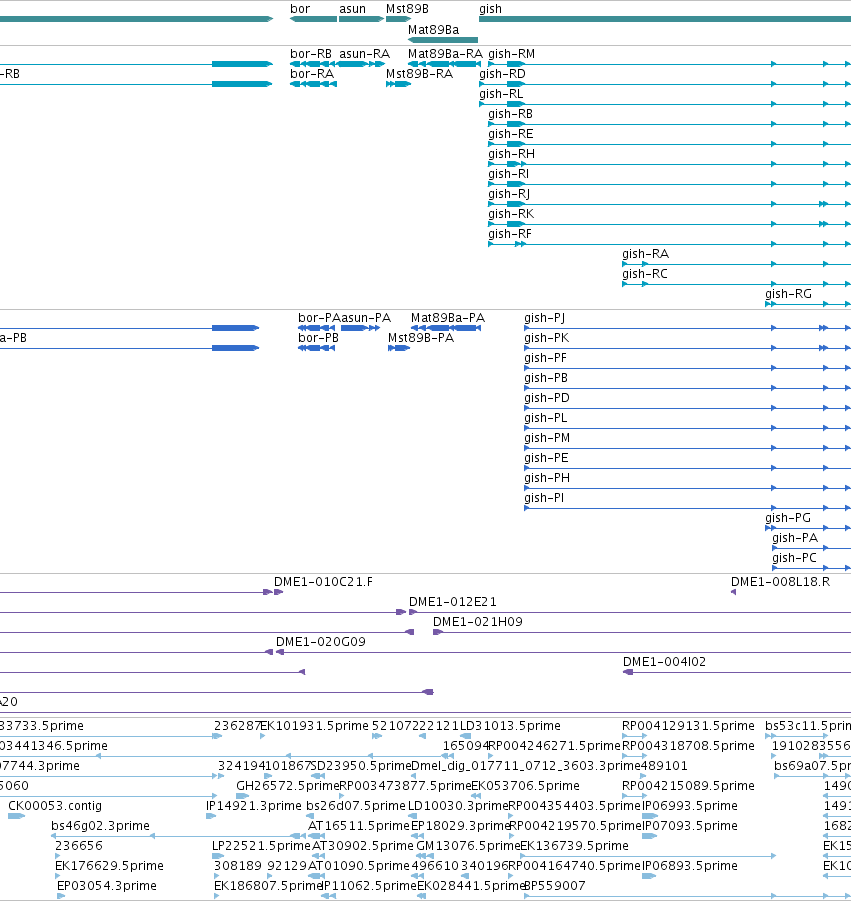Viewport: 851px width, 901px height.
Task: Select transcript gish-RG
Action: click(788, 294)
